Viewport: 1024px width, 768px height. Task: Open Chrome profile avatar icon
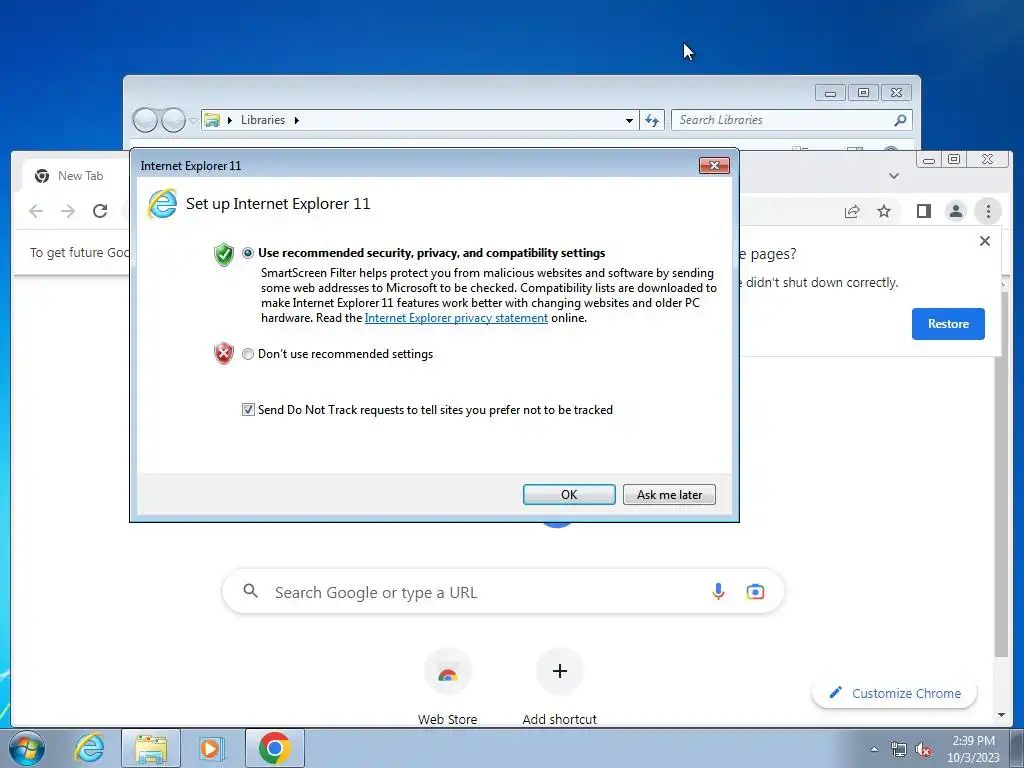coord(955,211)
